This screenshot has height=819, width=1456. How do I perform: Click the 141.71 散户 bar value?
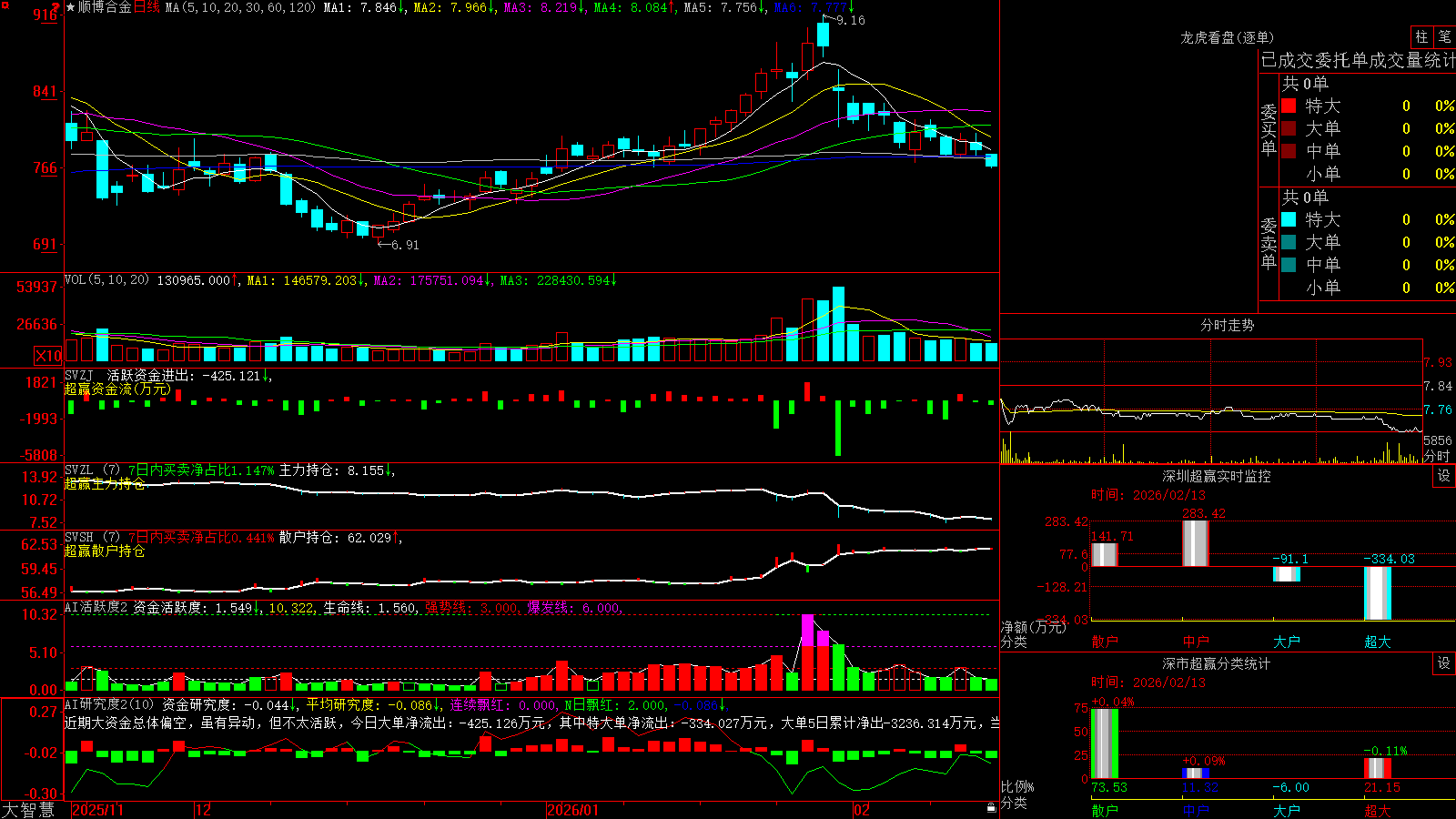pyautogui.click(x=1112, y=536)
